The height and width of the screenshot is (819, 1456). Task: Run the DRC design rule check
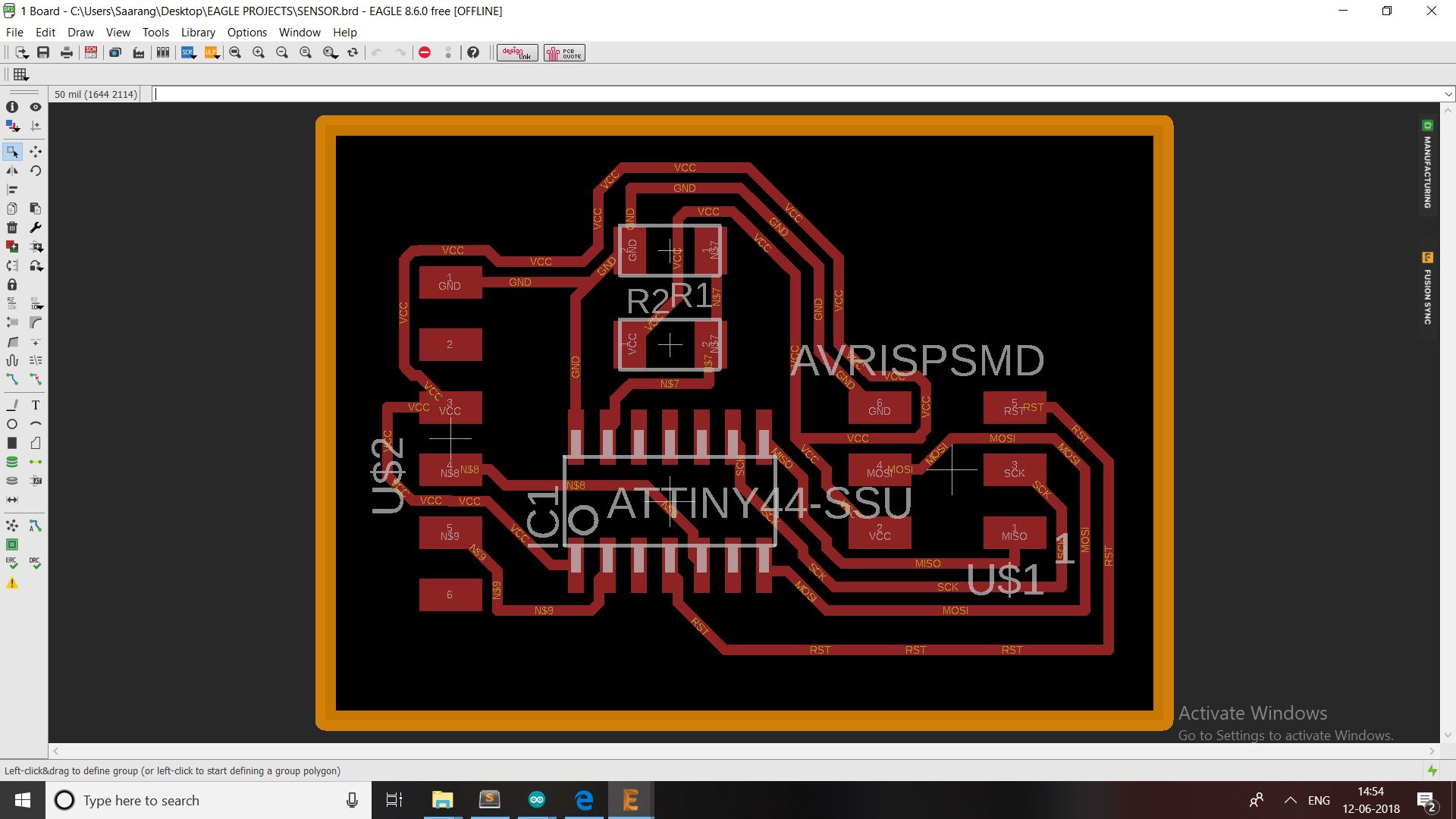tap(36, 563)
